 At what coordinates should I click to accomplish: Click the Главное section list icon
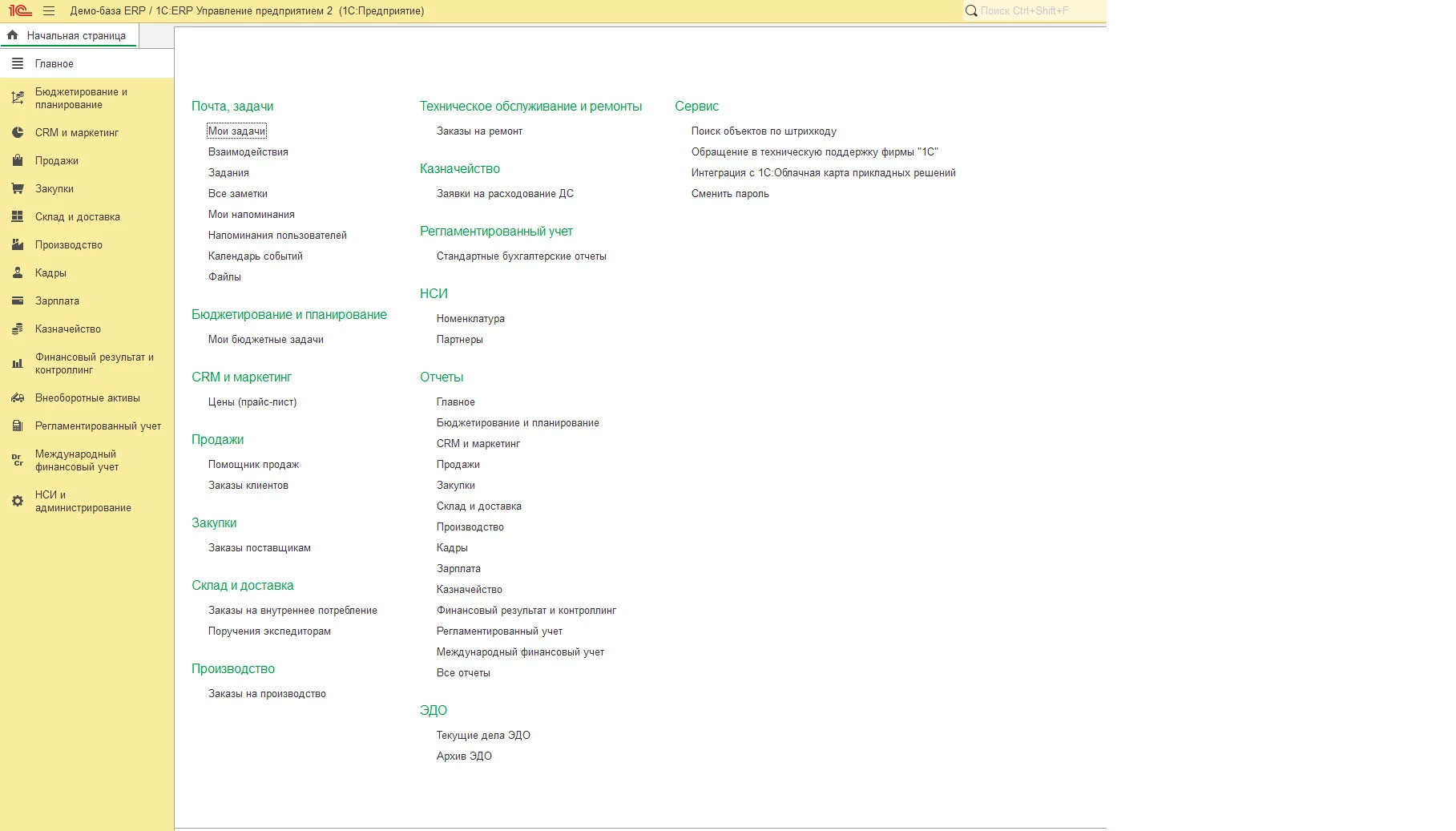tap(18, 63)
